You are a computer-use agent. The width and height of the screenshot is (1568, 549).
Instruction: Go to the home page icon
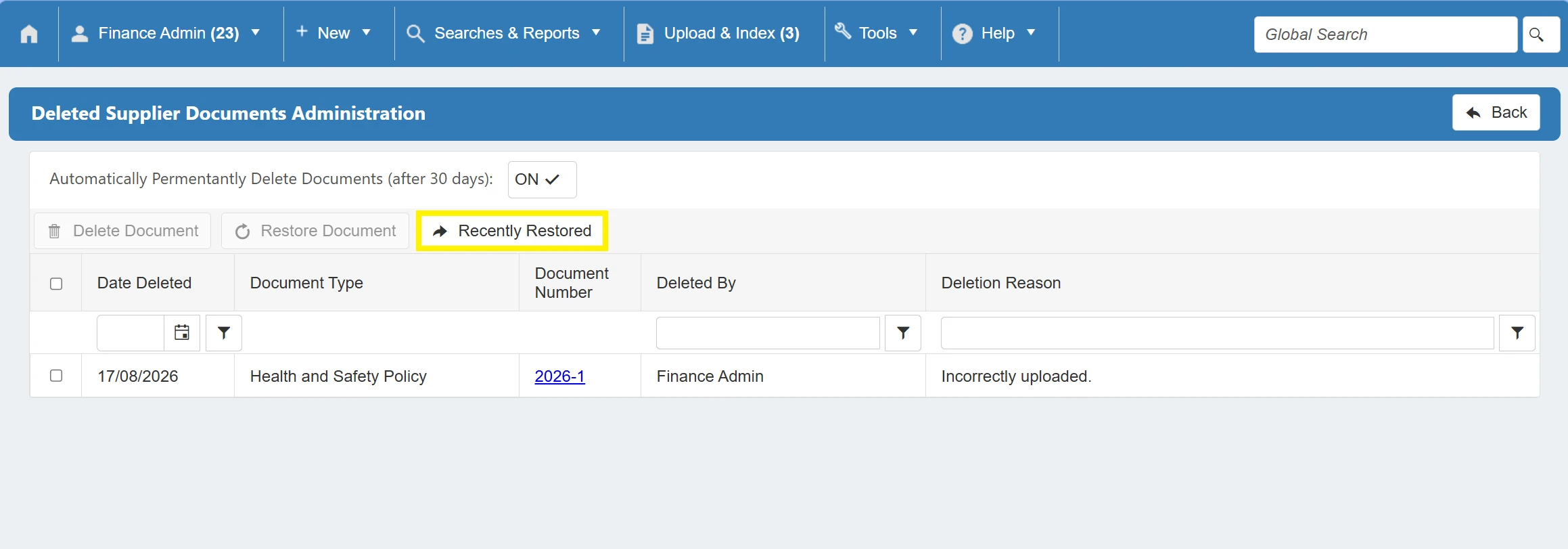tap(29, 34)
